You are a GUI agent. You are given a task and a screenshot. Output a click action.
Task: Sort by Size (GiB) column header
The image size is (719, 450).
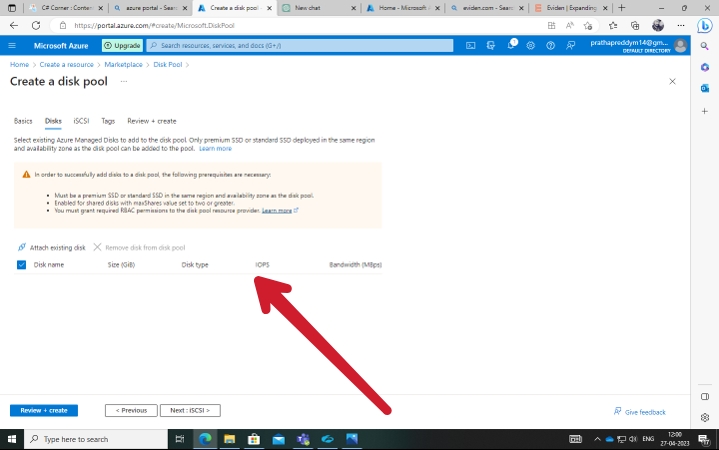click(x=121, y=265)
